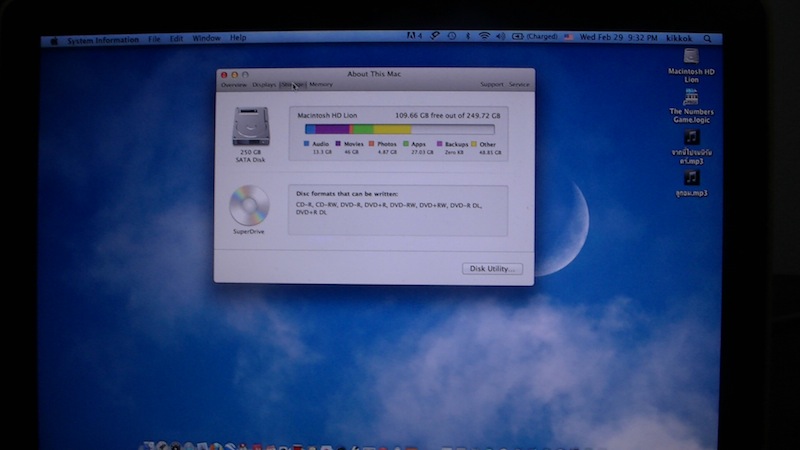The image size is (800, 450).
Task: Switch to the Memory tab
Action: (x=321, y=84)
